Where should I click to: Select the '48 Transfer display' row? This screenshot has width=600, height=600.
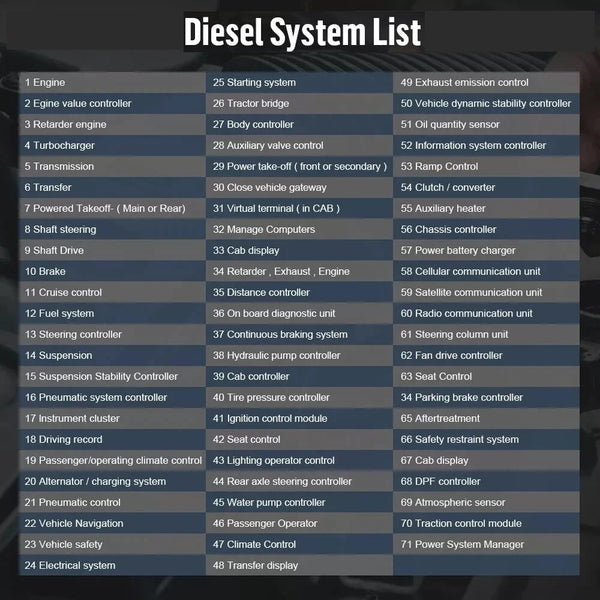coord(299,566)
